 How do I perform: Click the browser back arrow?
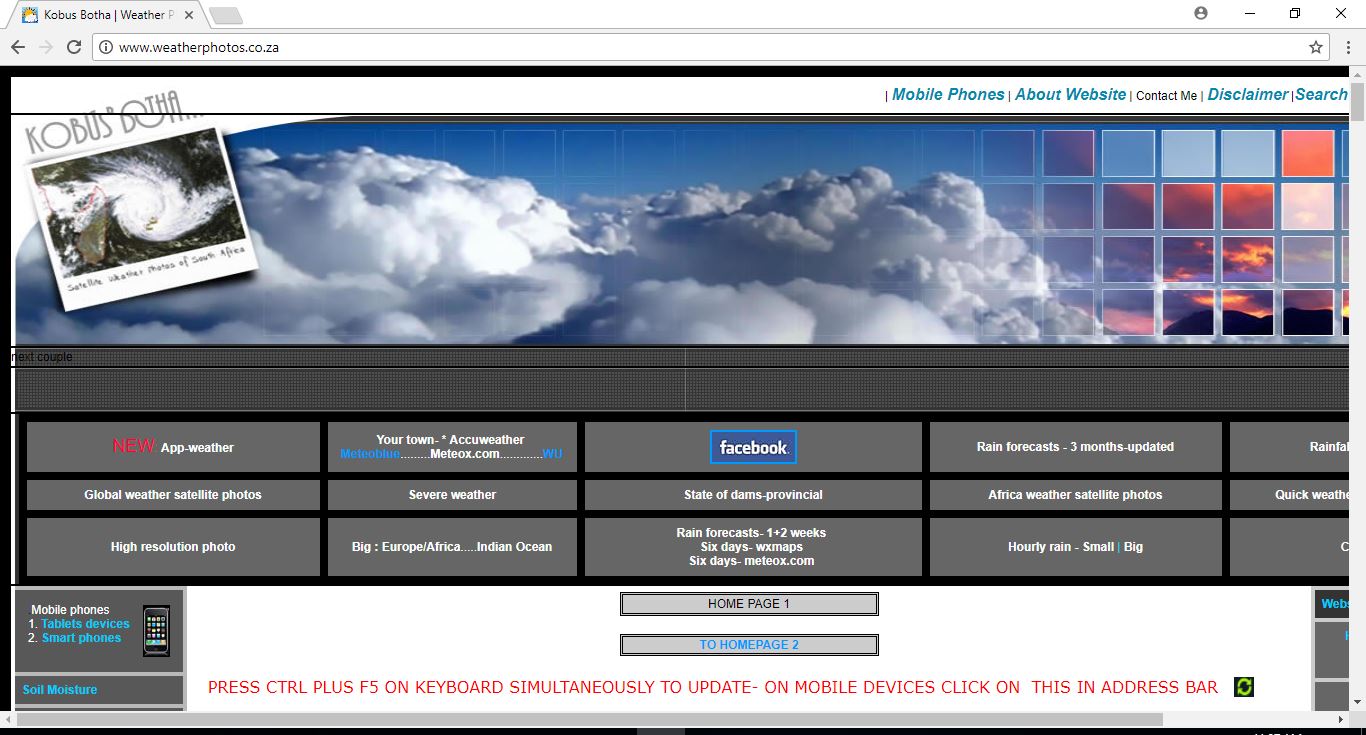18,47
